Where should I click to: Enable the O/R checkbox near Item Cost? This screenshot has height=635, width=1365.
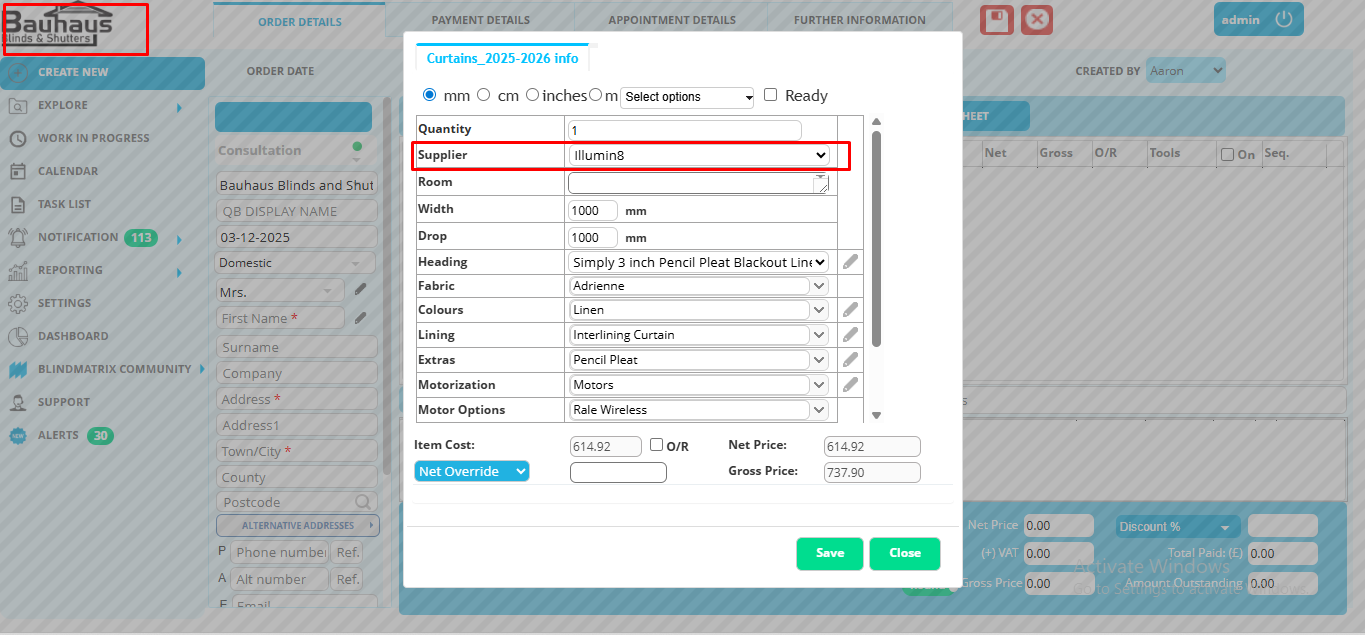point(657,445)
